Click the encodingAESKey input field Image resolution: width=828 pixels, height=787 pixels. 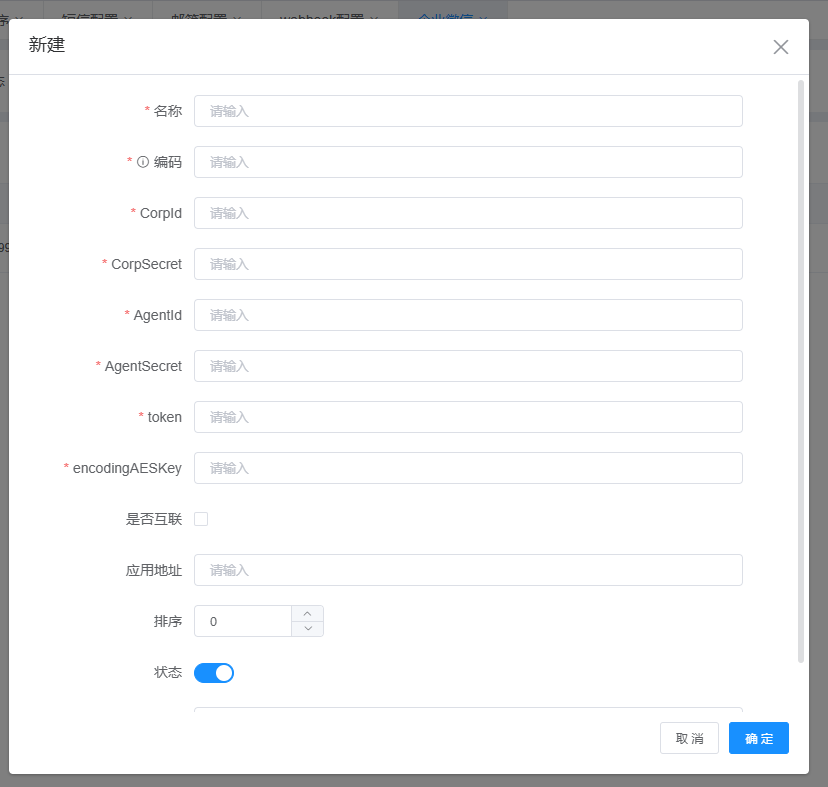468,468
